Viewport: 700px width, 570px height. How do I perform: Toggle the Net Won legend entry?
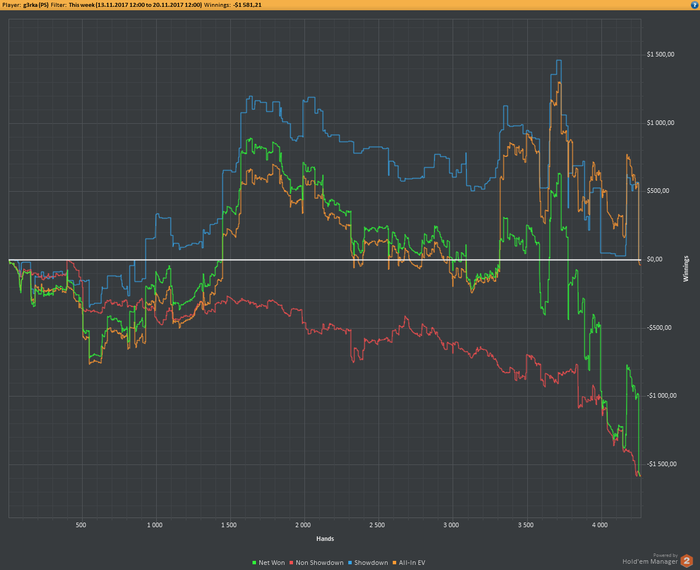(268, 563)
